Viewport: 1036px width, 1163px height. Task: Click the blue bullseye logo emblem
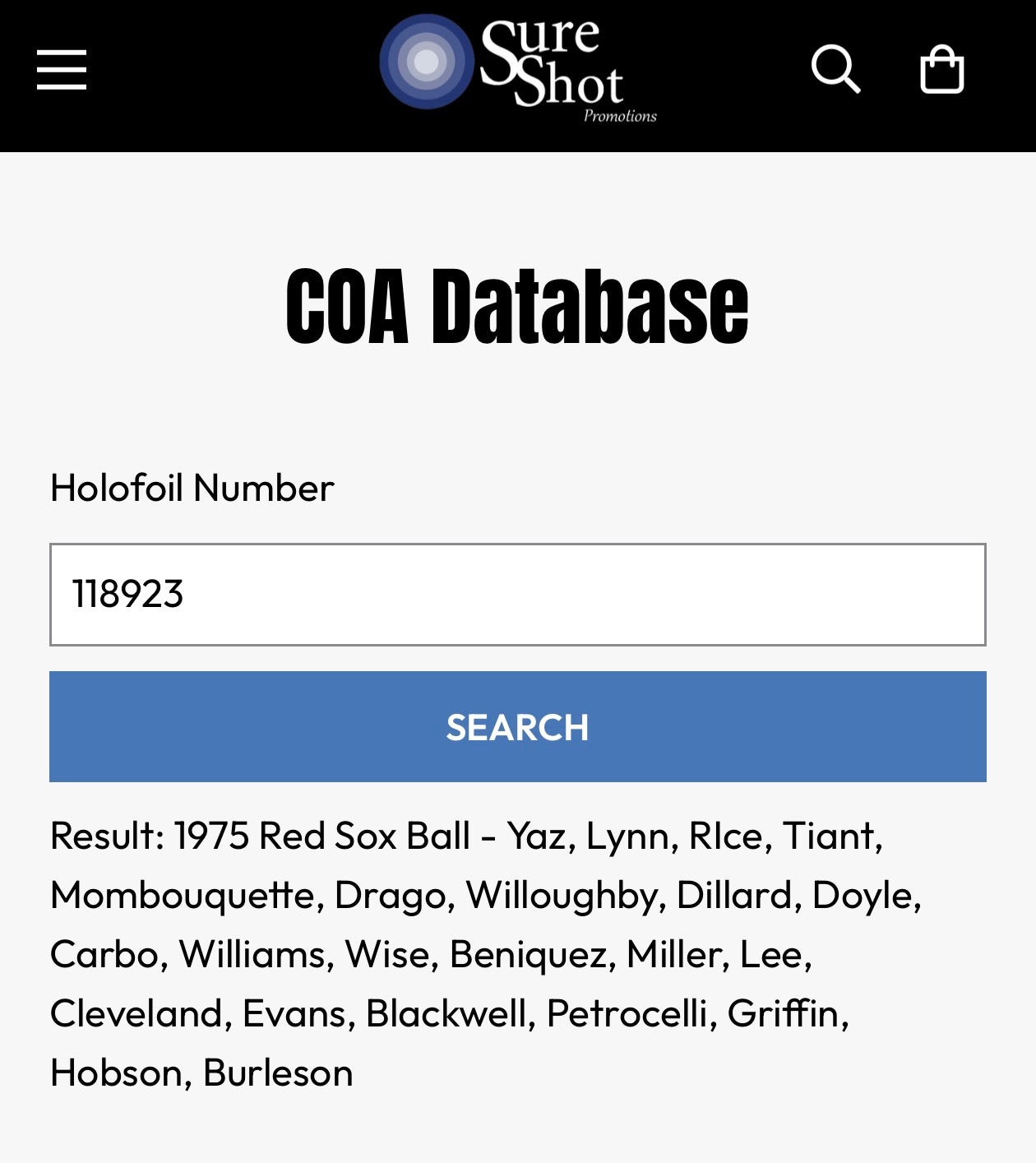coord(426,62)
